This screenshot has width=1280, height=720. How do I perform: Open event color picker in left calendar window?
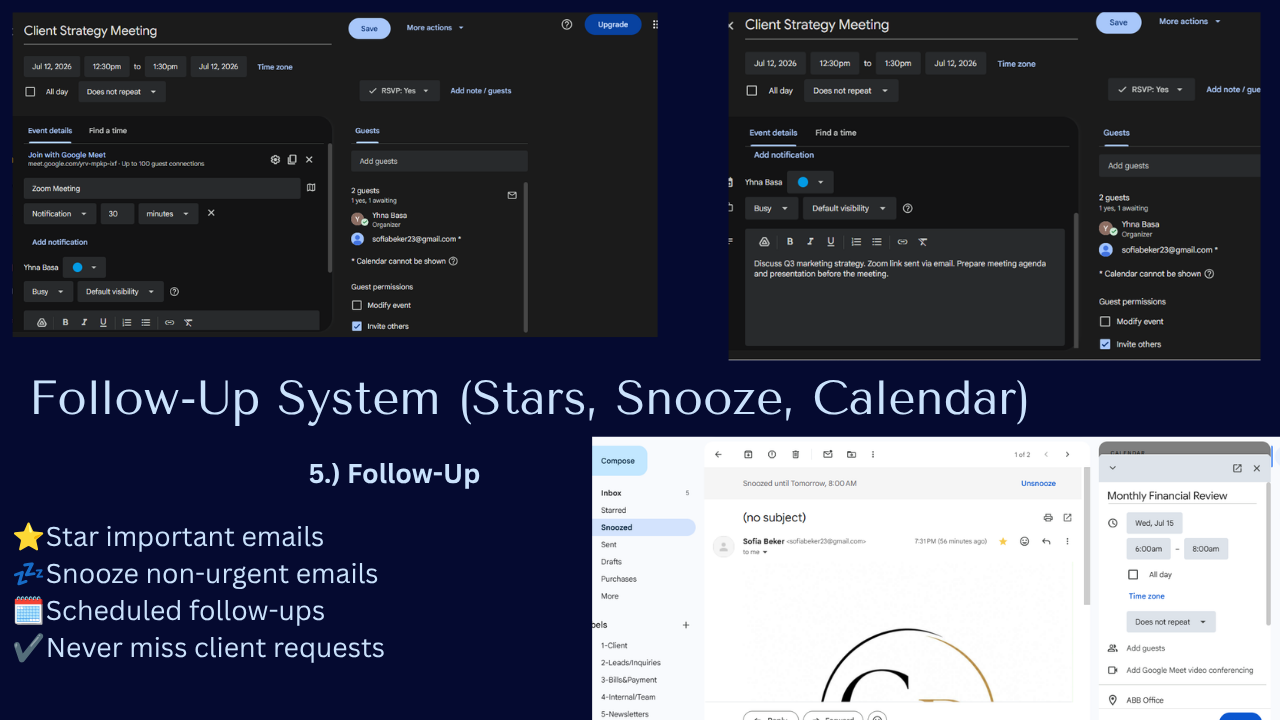(84, 267)
